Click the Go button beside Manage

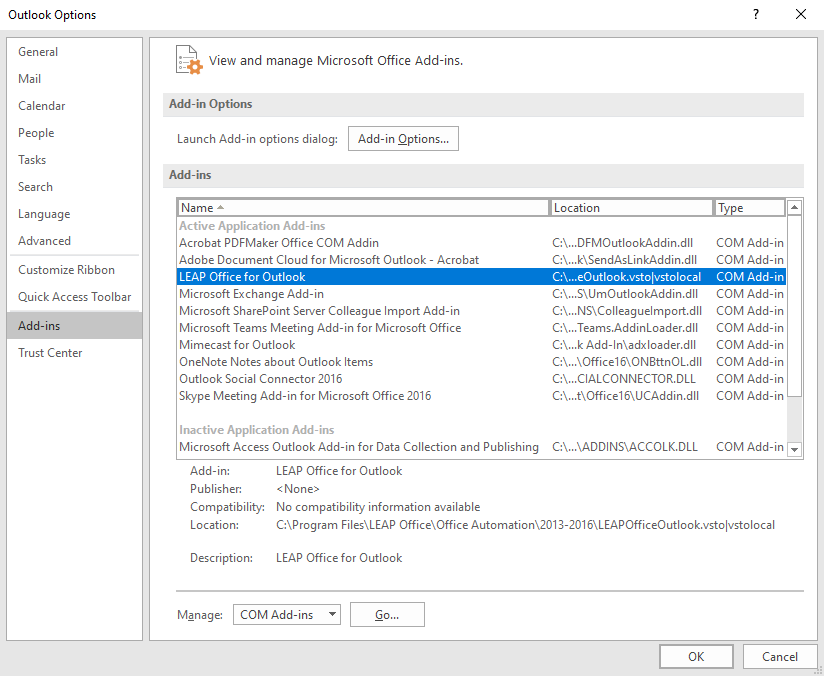(x=387, y=615)
